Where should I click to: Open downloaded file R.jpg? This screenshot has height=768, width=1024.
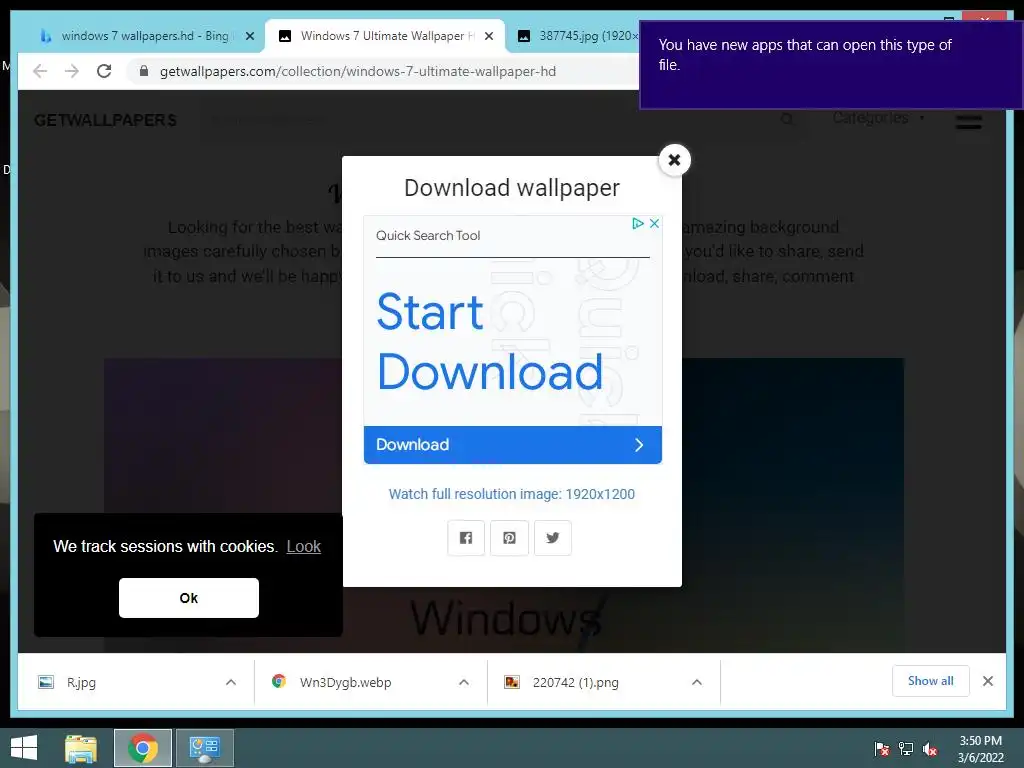80,682
